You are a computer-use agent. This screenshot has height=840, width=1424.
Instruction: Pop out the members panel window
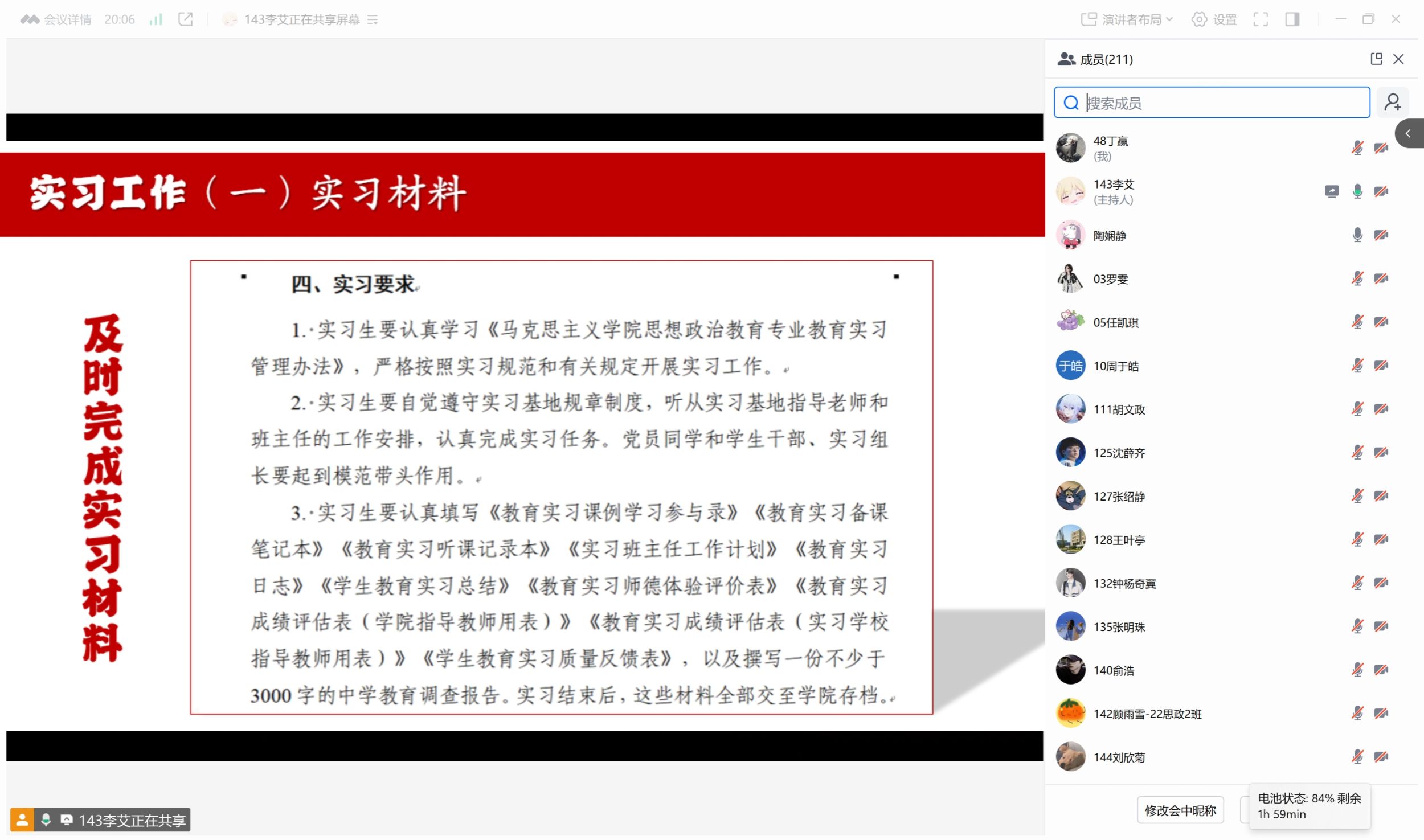[1376, 59]
